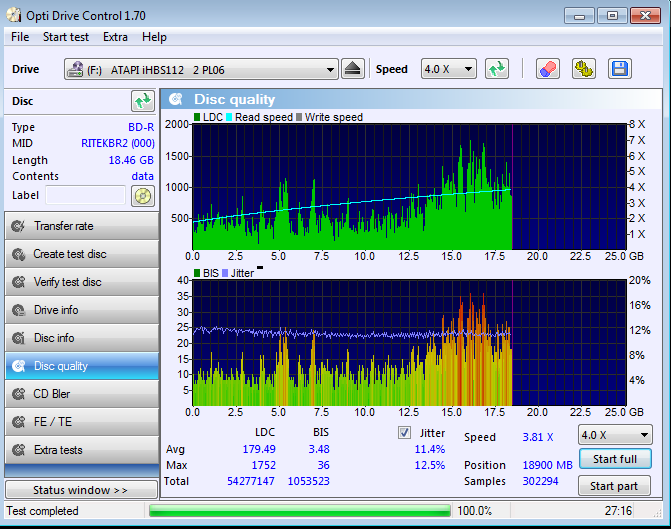Click the BIS green legend swatch
This screenshot has height=529, width=672.
pos(197,273)
